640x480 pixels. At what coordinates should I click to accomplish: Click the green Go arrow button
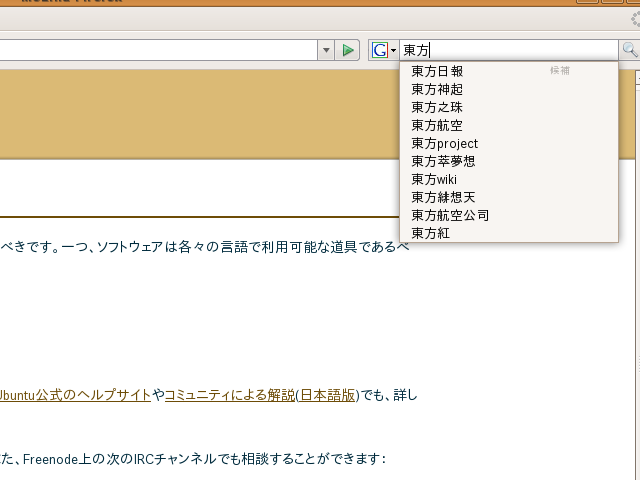(x=347, y=50)
